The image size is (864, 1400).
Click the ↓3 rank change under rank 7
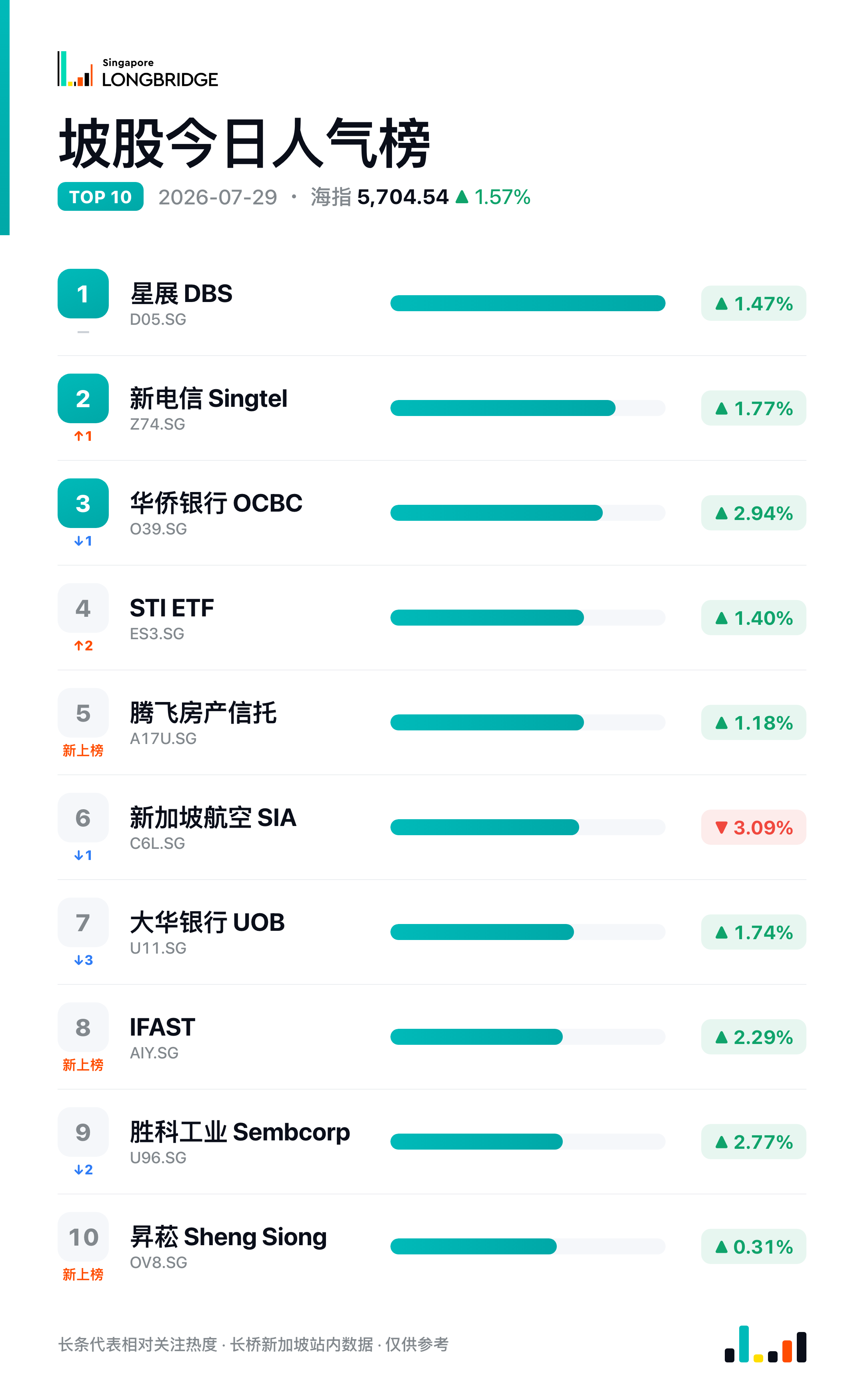84,960
